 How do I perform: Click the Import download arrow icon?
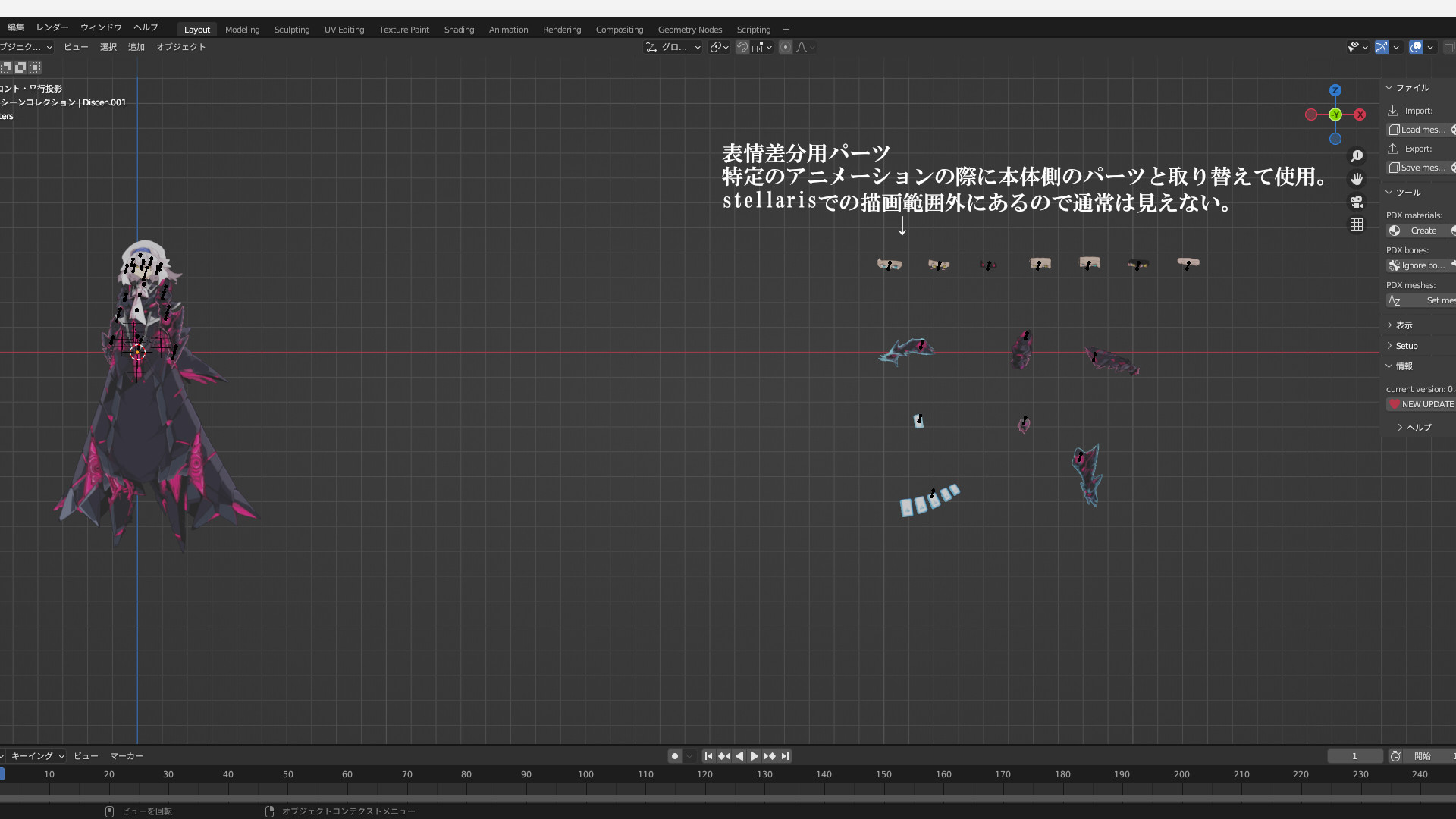[1393, 111]
